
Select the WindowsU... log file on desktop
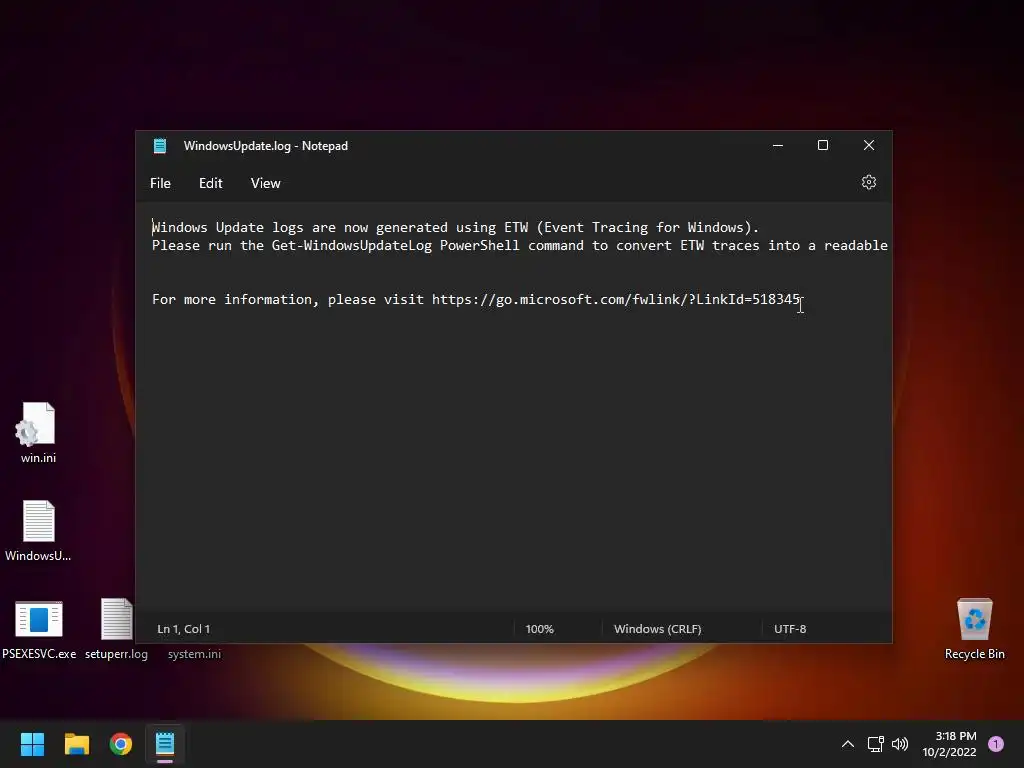(x=38, y=530)
